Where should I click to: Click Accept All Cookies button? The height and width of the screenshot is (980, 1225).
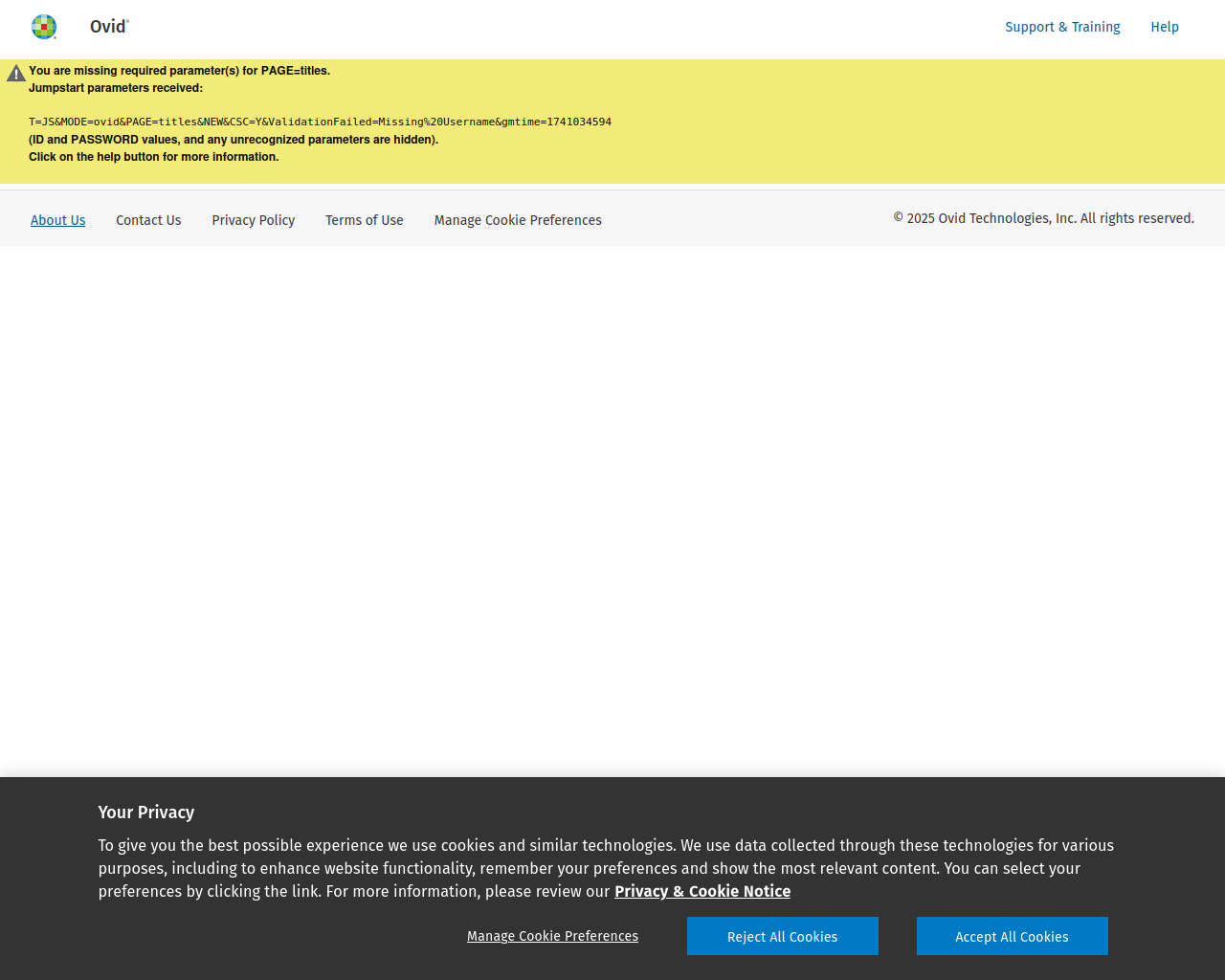pos(1013,936)
